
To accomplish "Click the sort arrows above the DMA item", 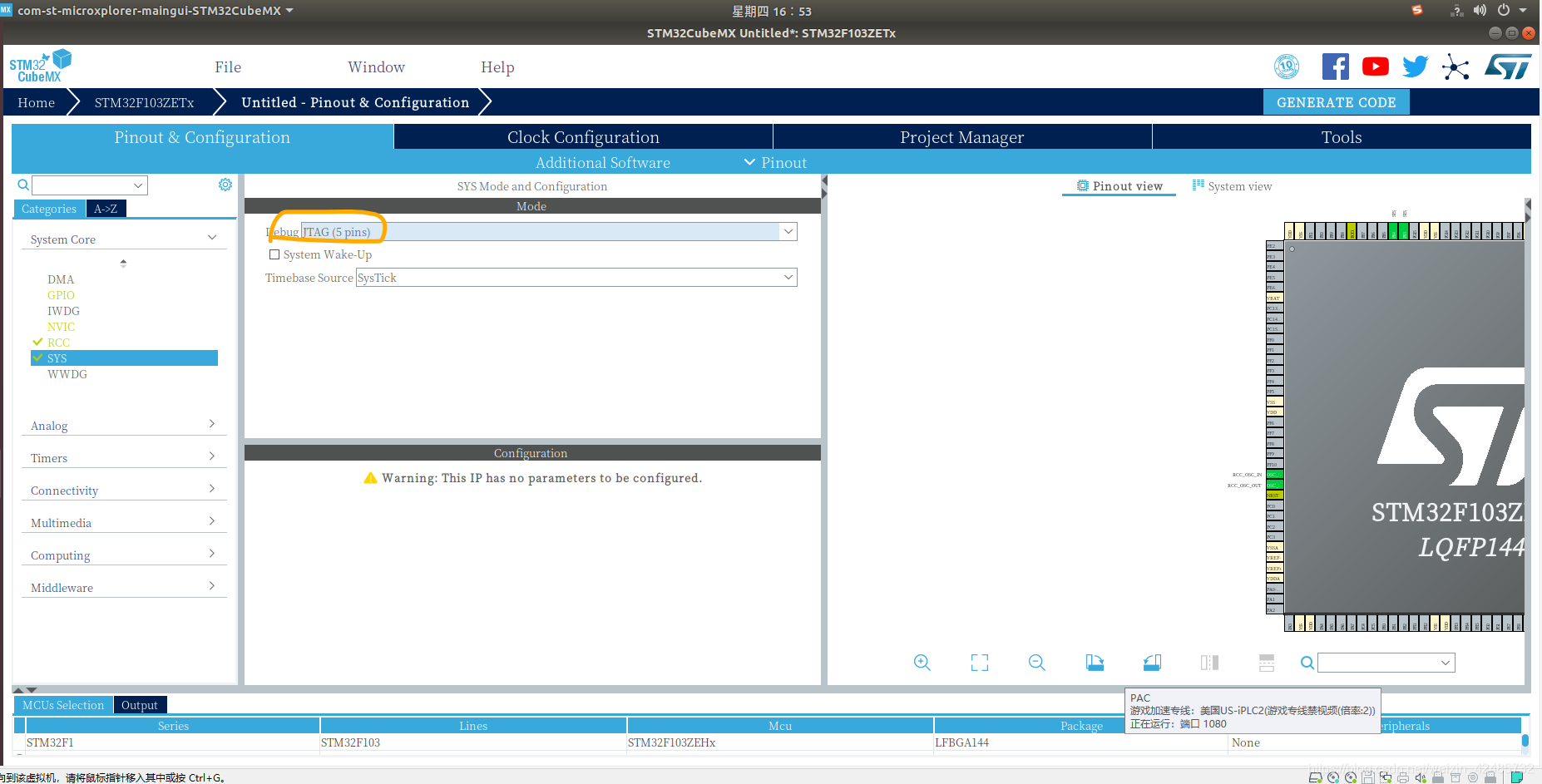I will tap(123, 263).
